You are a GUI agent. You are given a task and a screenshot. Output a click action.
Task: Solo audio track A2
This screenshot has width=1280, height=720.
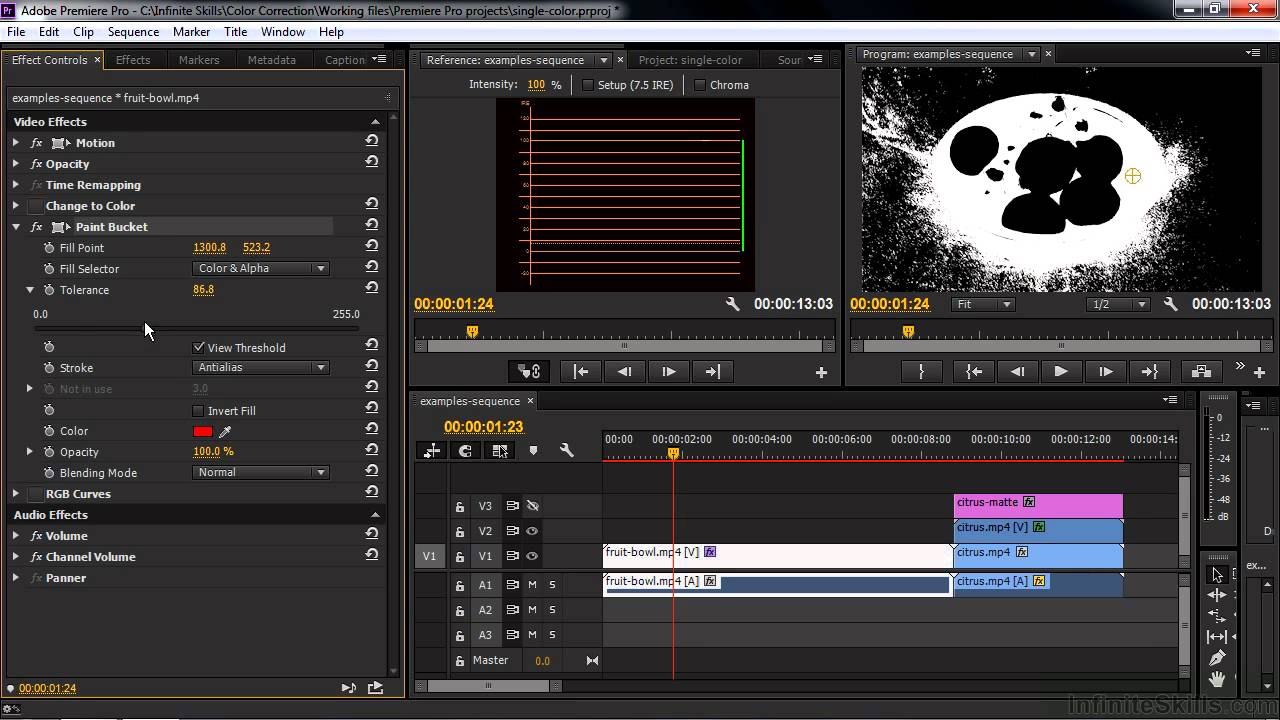click(x=551, y=610)
